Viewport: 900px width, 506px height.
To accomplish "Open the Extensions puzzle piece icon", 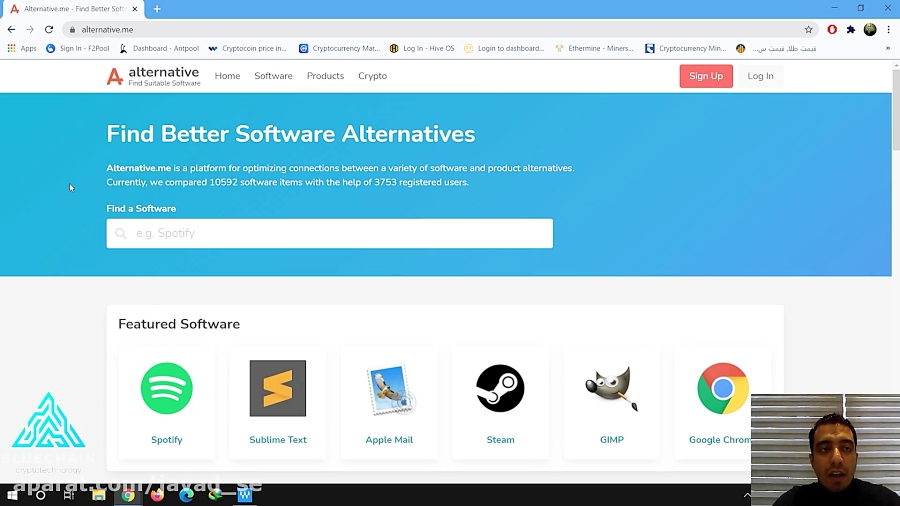I will pos(851,29).
